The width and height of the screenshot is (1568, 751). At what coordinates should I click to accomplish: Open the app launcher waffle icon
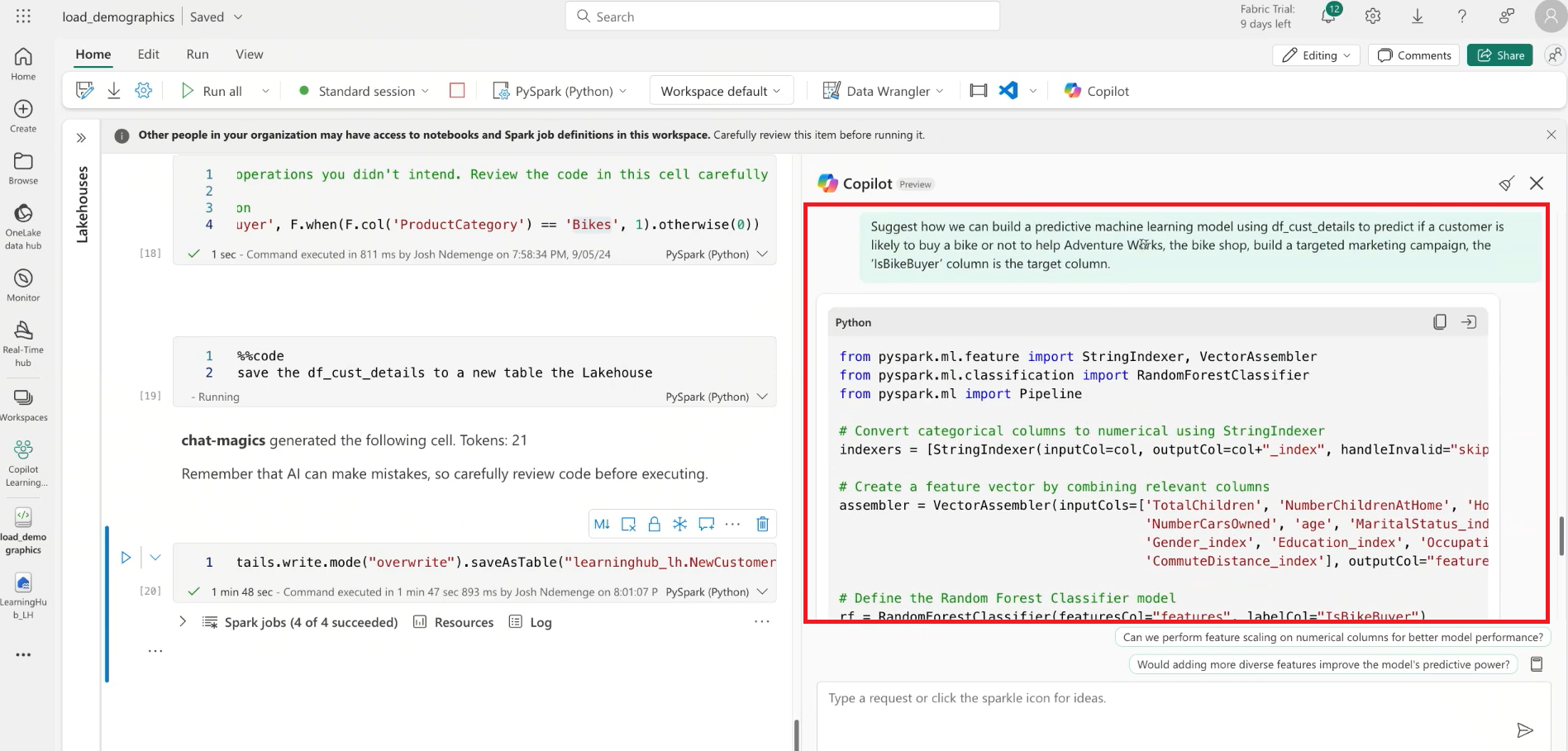23,17
